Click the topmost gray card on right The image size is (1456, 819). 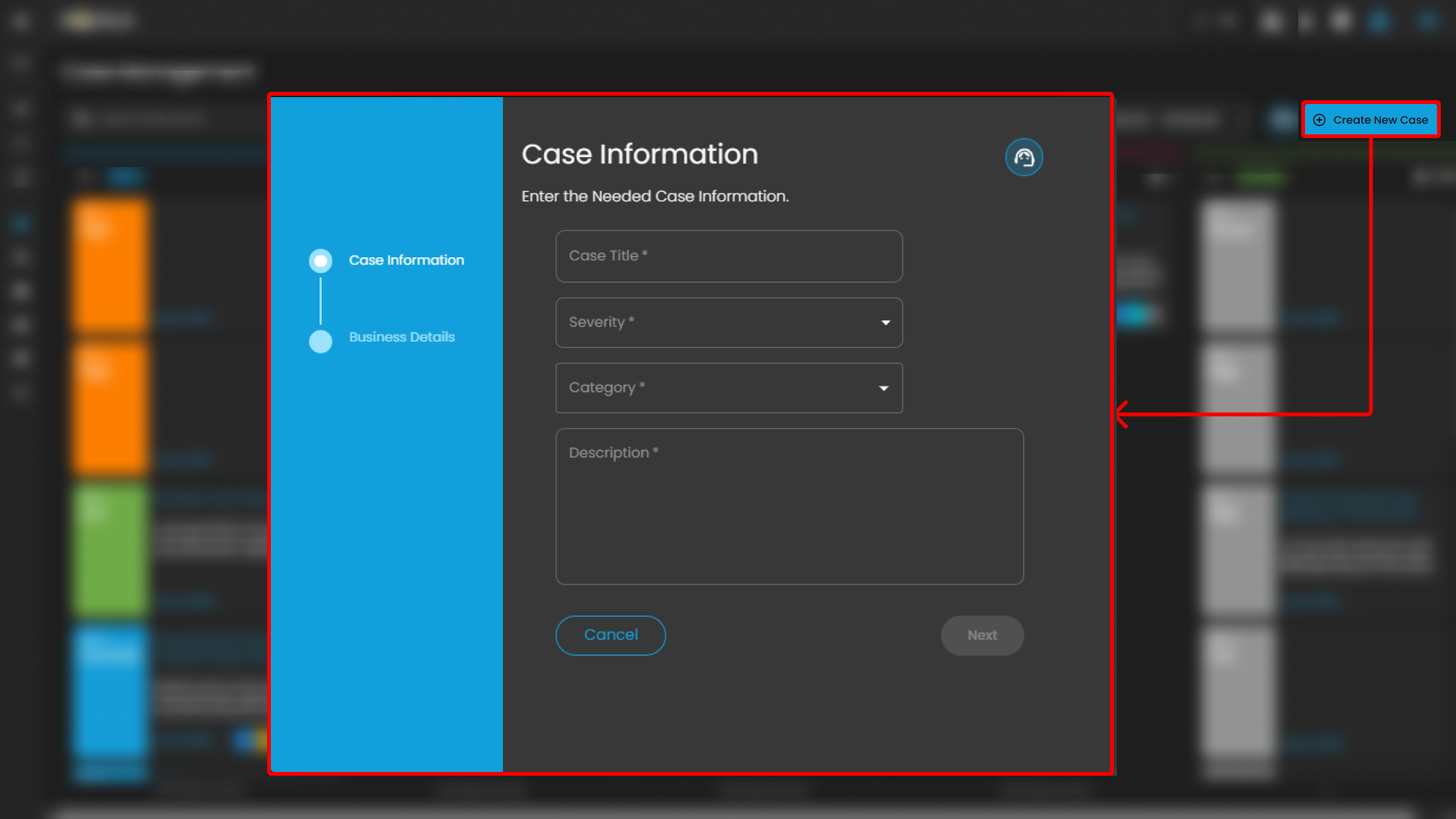pos(1237,265)
